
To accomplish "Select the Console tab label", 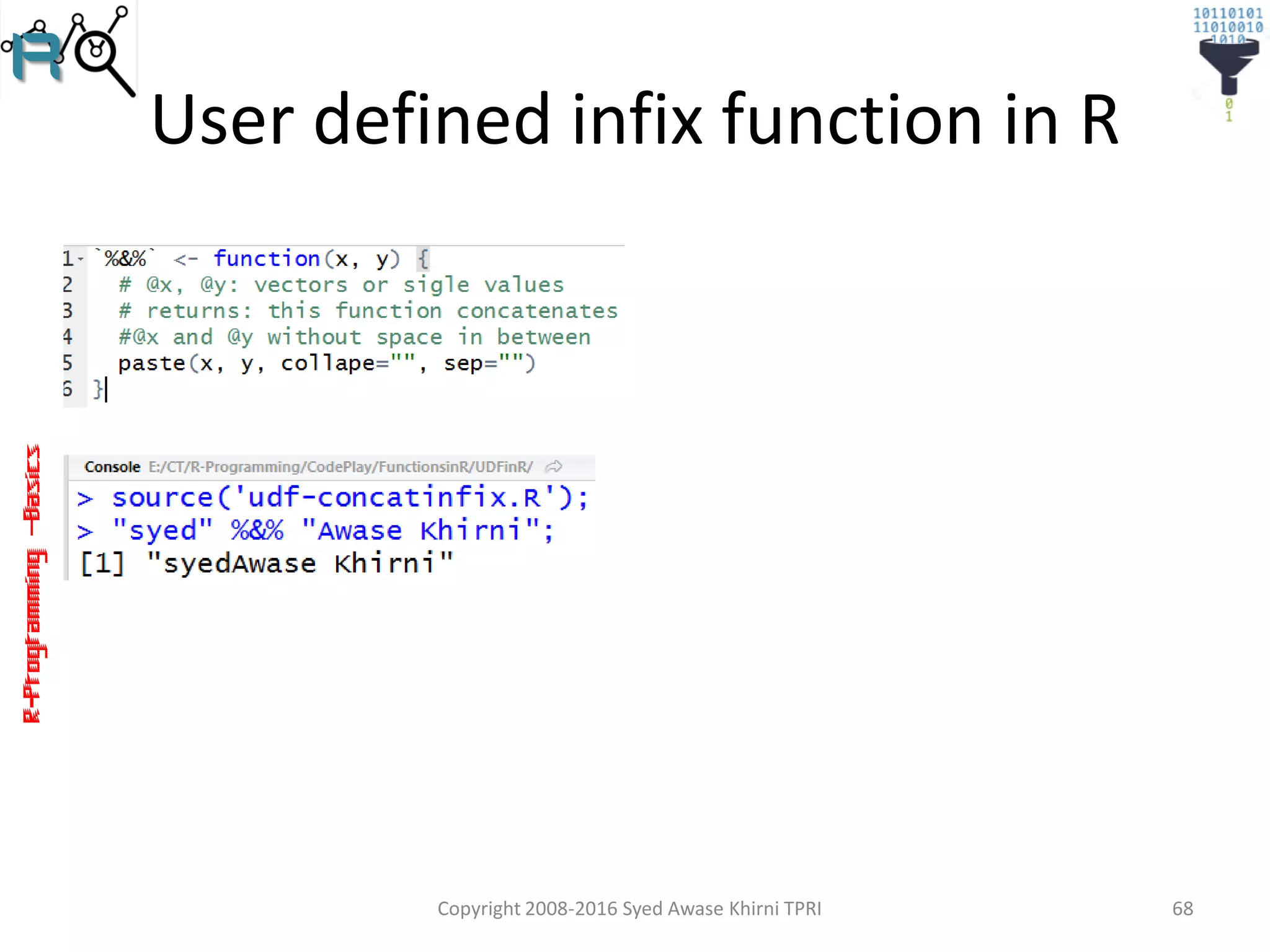I will (112, 467).
